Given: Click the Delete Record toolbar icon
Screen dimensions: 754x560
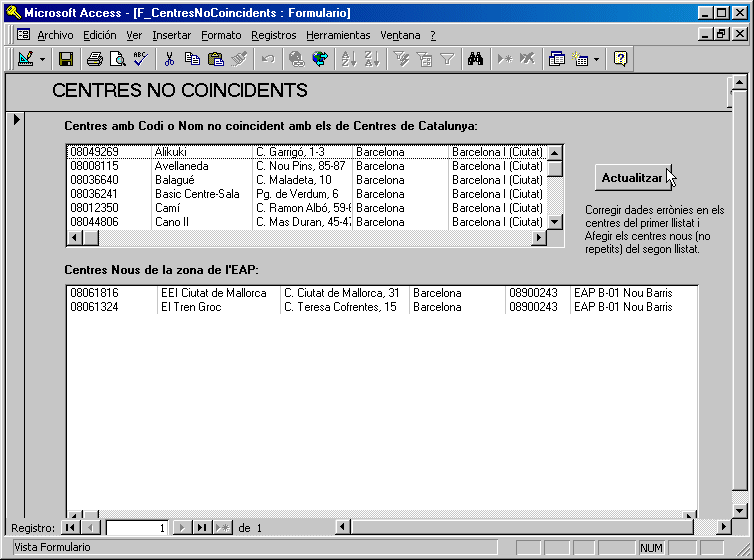Looking at the screenshot, I should [528, 59].
